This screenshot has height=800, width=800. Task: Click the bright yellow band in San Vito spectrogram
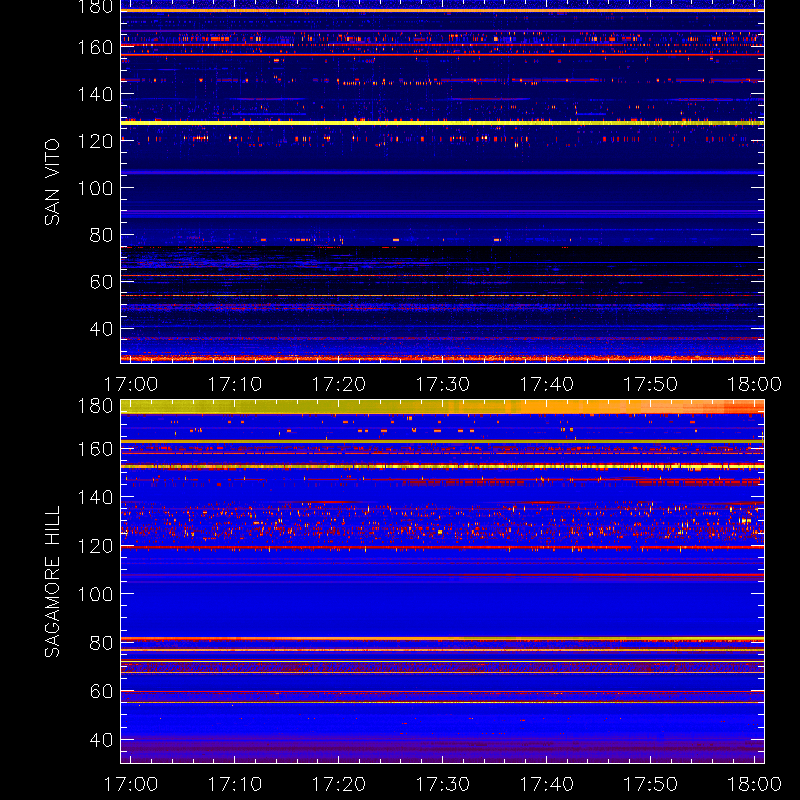pos(442,123)
